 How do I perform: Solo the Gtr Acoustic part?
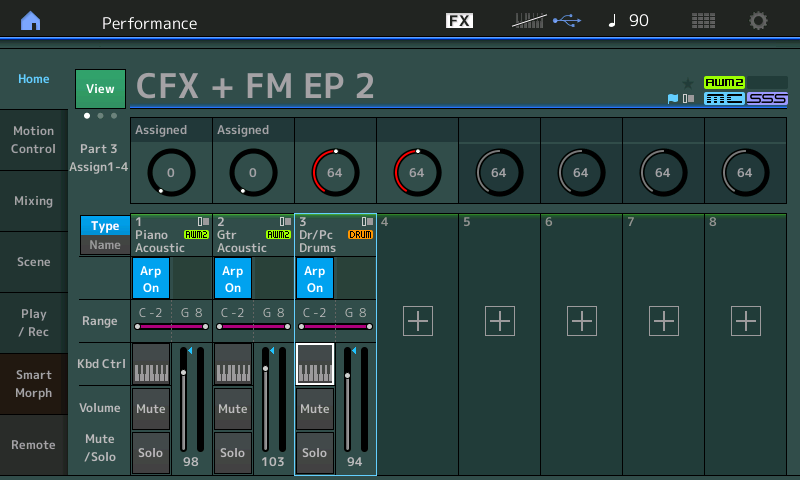233,452
